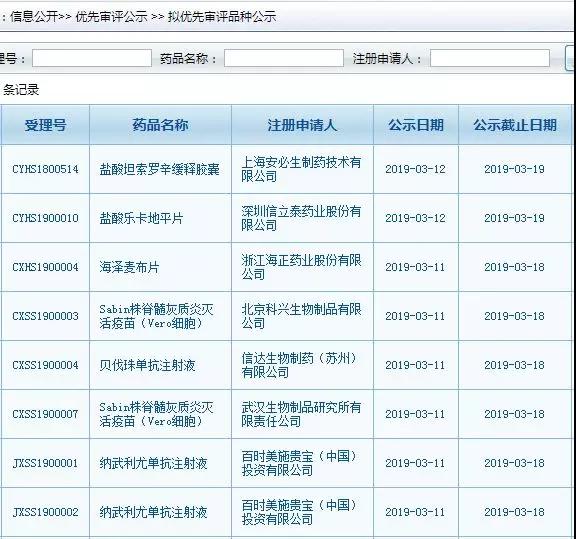Click applicant 信达生物制药（苏州）有限公司
This screenshot has width=576, height=539.
[x=299, y=365]
